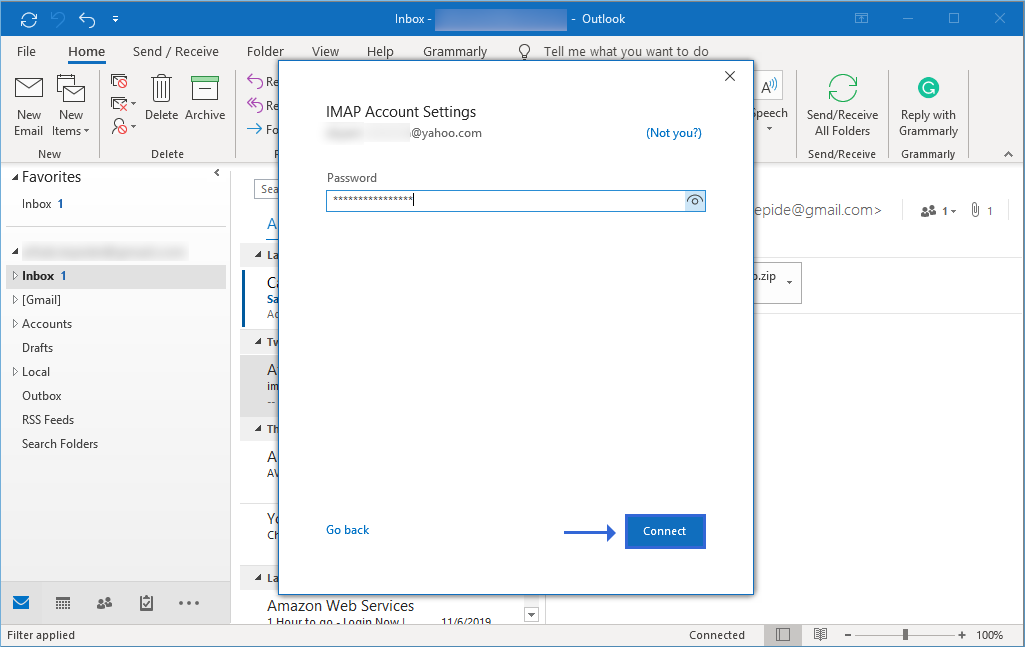
Task: Open the .zip attachment dropdown arrow
Action: pyautogui.click(x=790, y=282)
